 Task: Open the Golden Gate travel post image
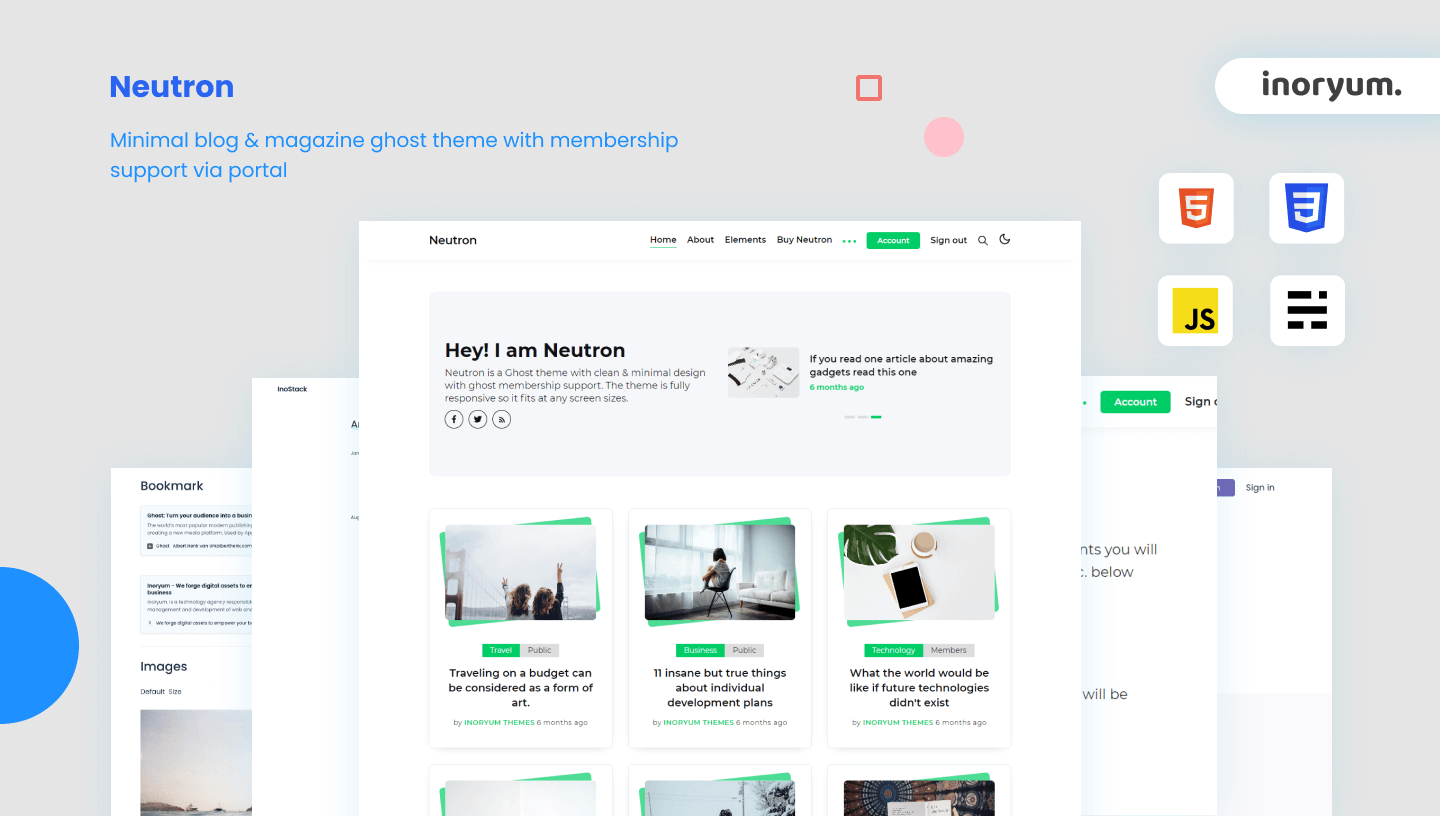coord(520,572)
